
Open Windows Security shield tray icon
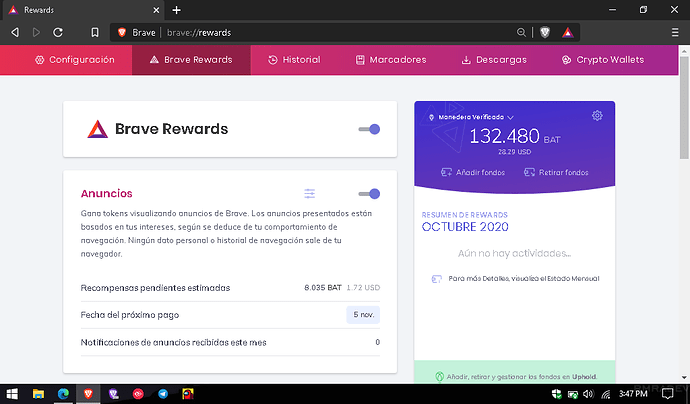tap(557, 394)
